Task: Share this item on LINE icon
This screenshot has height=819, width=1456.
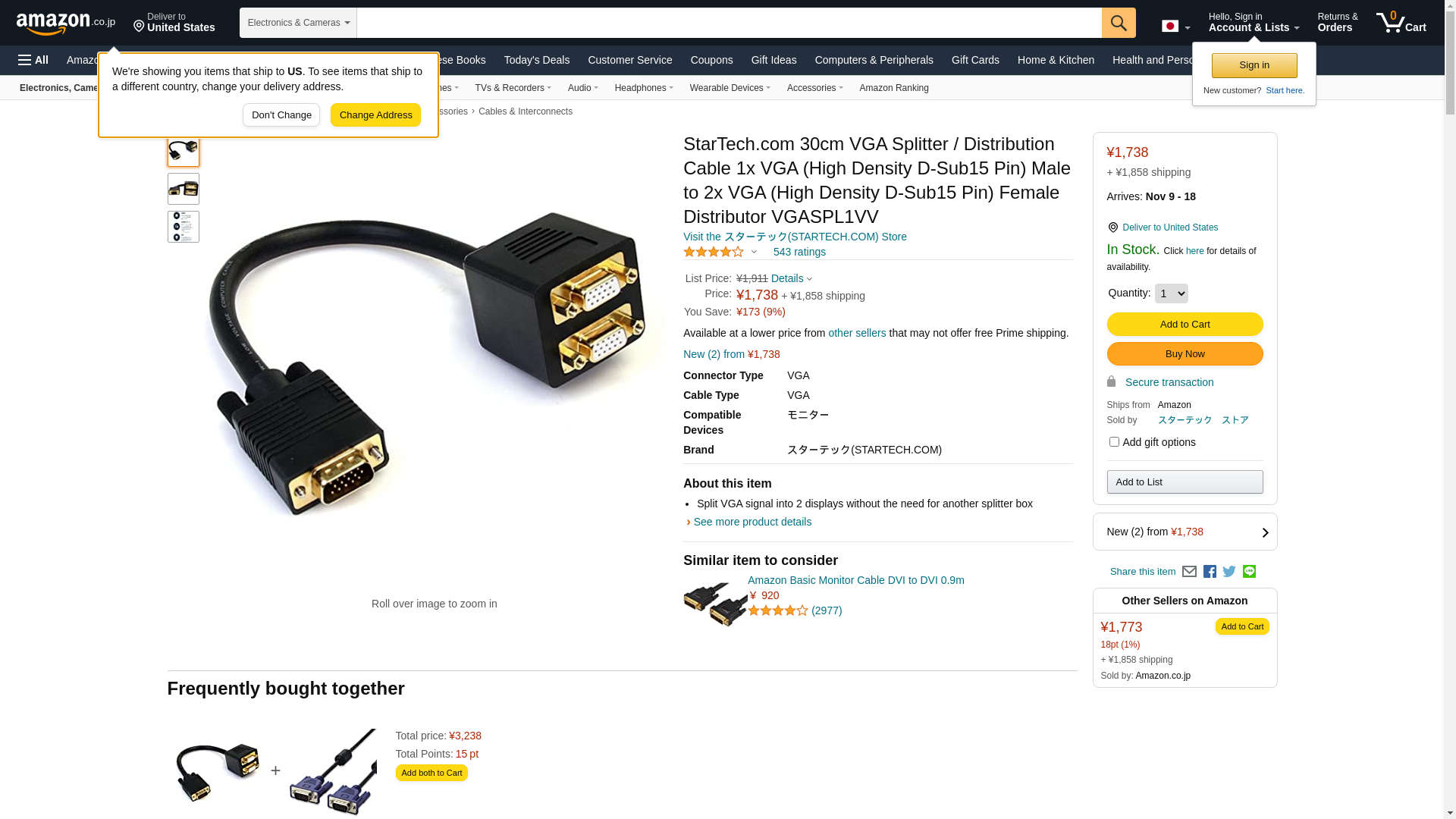Action: tap(1249, 572)
